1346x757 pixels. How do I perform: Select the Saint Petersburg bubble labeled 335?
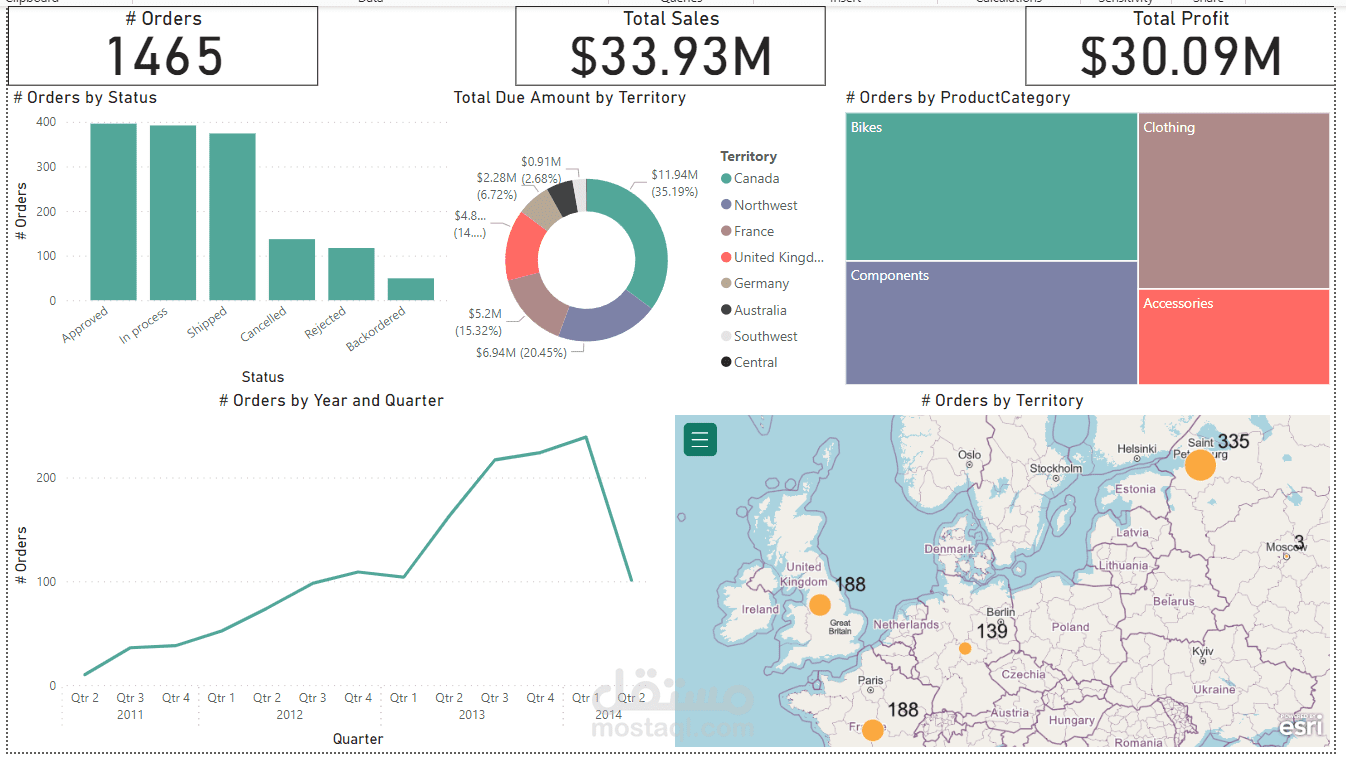pyautogui.click(x=1200, y=465)
